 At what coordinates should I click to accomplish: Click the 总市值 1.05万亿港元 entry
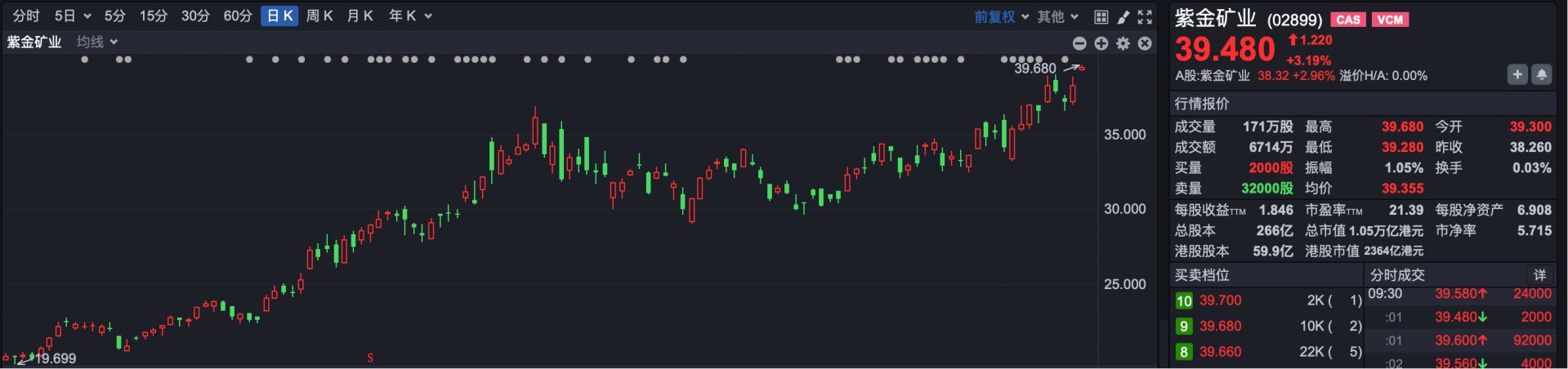[1364, 230]
